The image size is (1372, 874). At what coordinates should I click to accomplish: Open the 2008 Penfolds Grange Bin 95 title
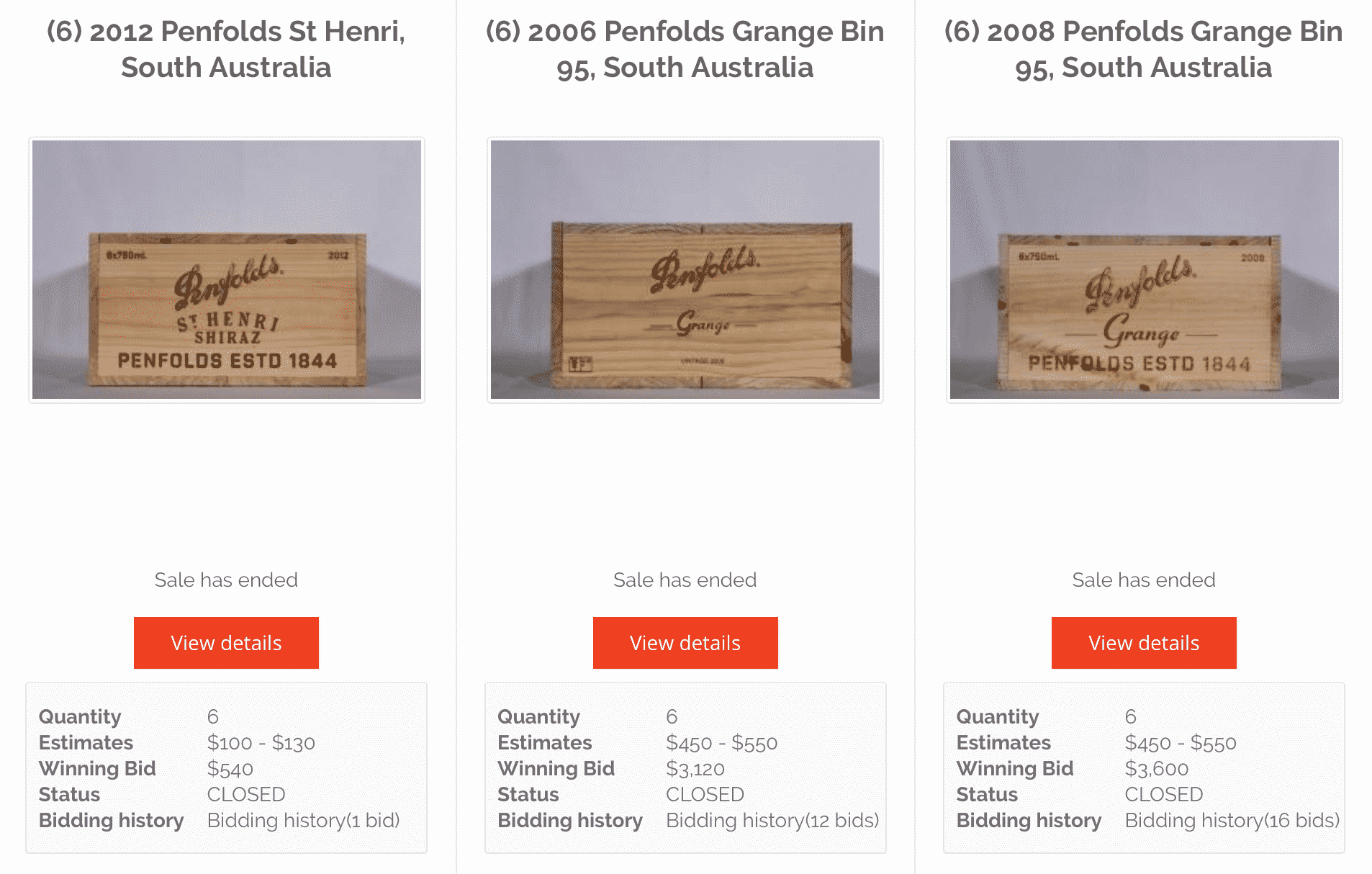pos(1143,49)
